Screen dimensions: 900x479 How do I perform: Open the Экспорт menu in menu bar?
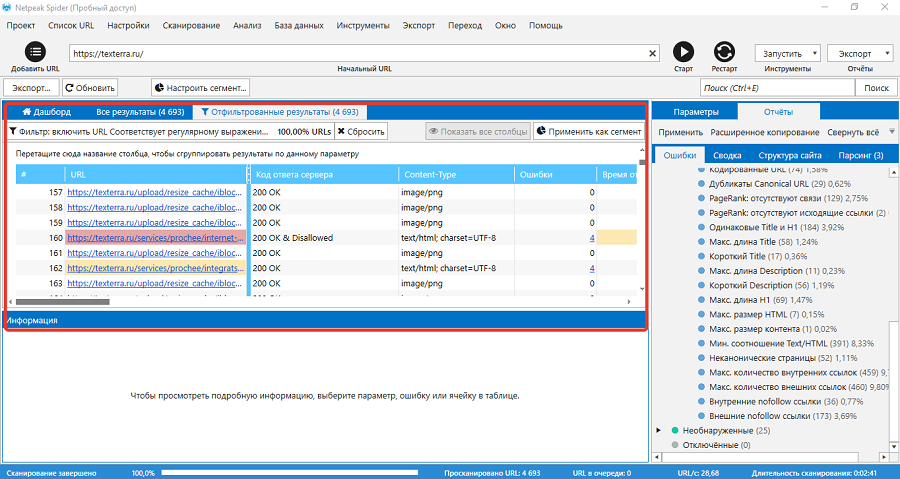click(418, 25)
